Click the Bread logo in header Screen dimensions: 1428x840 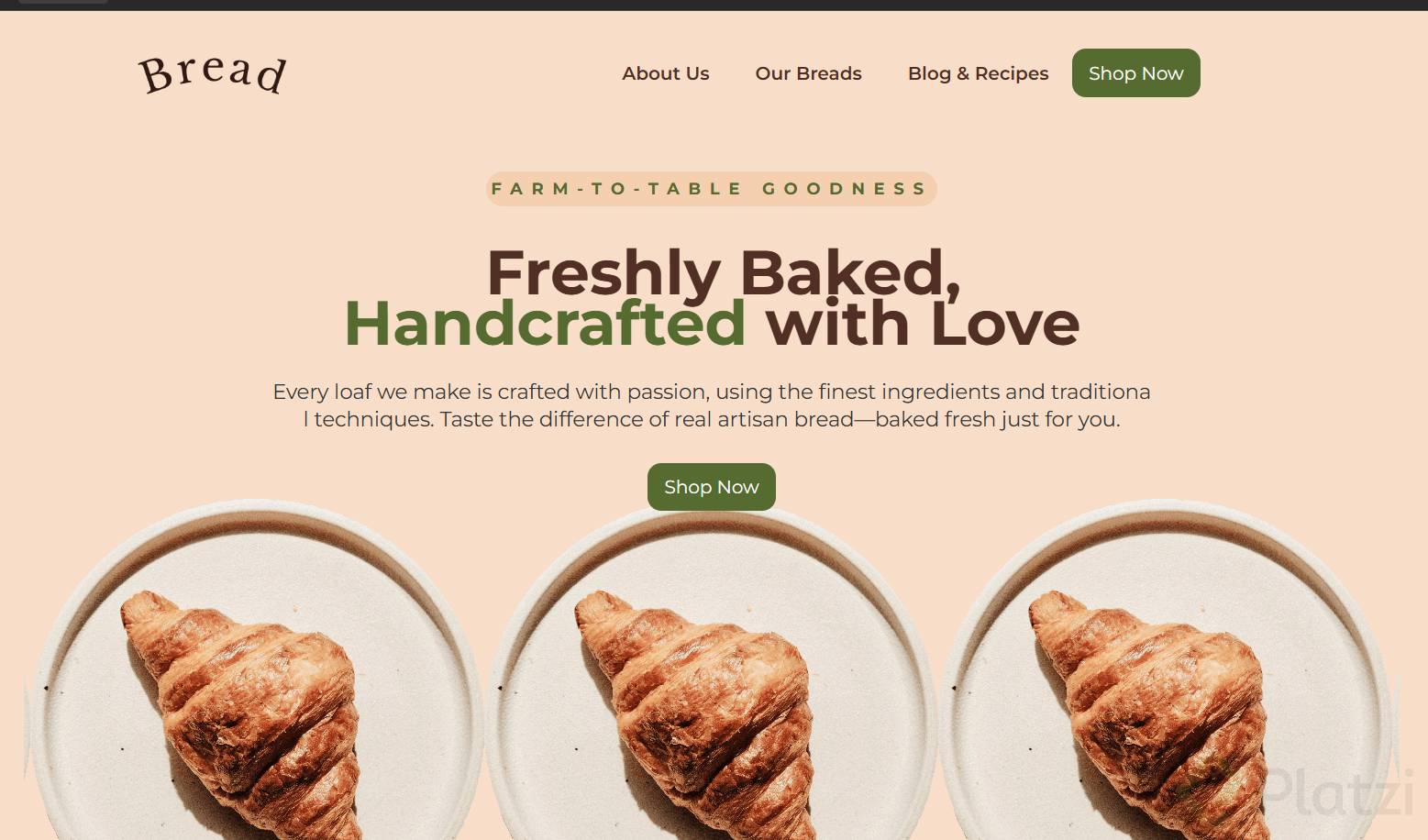pyautogui.click(x=212, y=73)
